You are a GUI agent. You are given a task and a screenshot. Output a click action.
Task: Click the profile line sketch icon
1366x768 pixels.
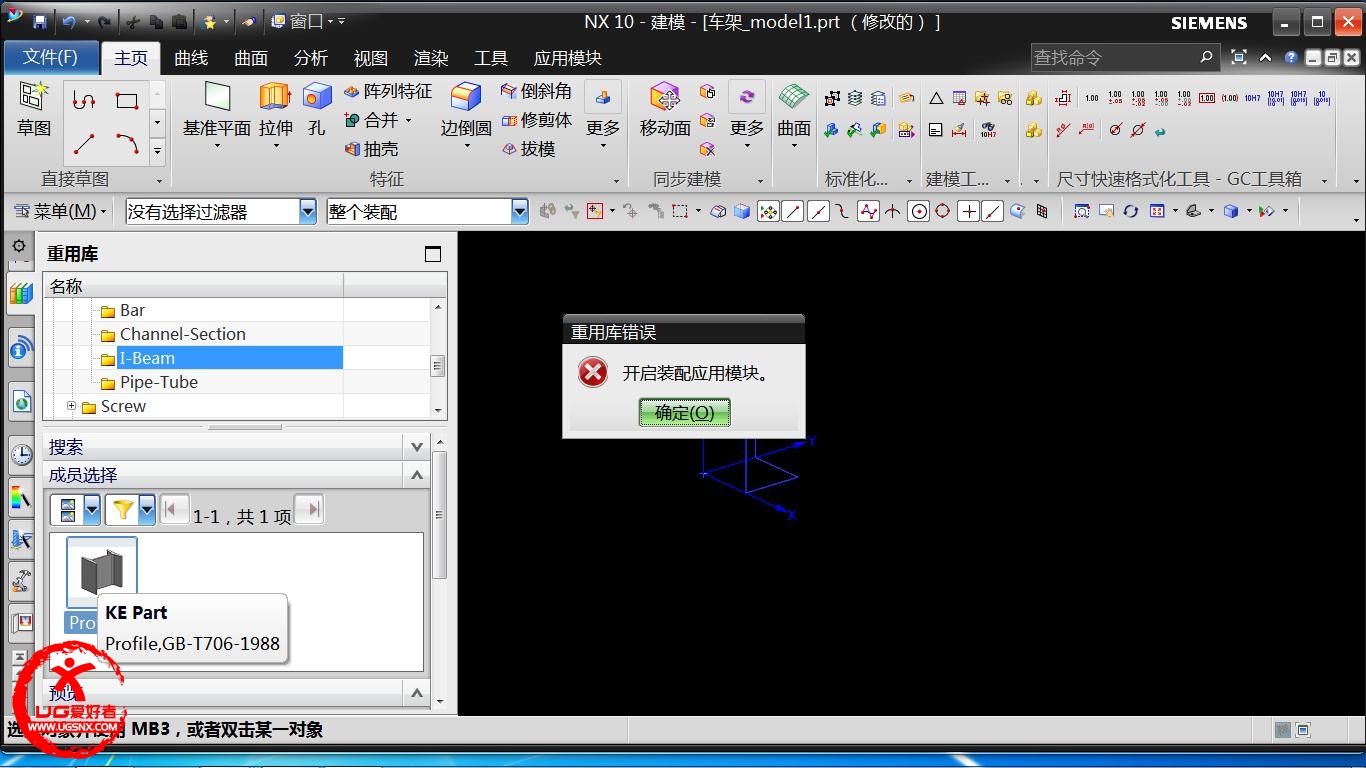[85, 101]
